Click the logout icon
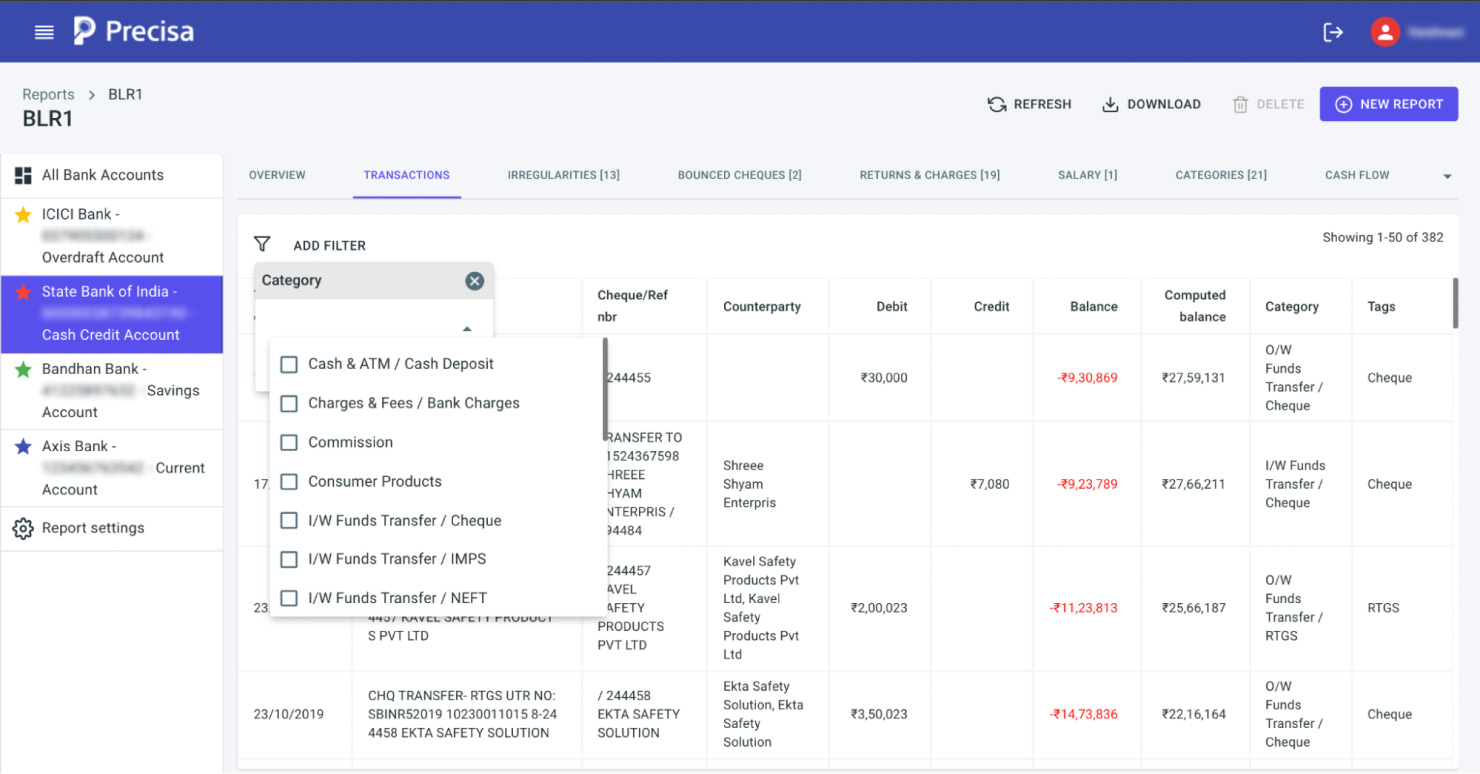Screen dimensions: 1480x774 [x=1333, y=31]
